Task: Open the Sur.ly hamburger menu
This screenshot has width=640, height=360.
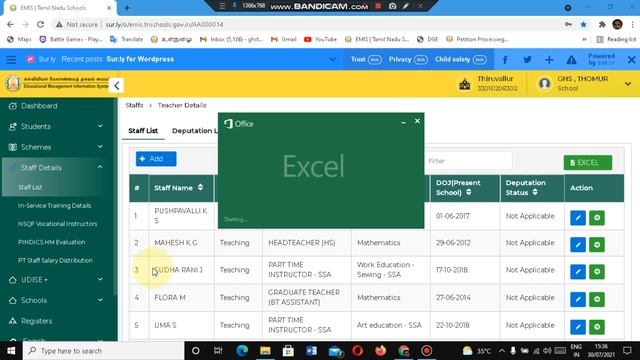Action: [11, 60]
